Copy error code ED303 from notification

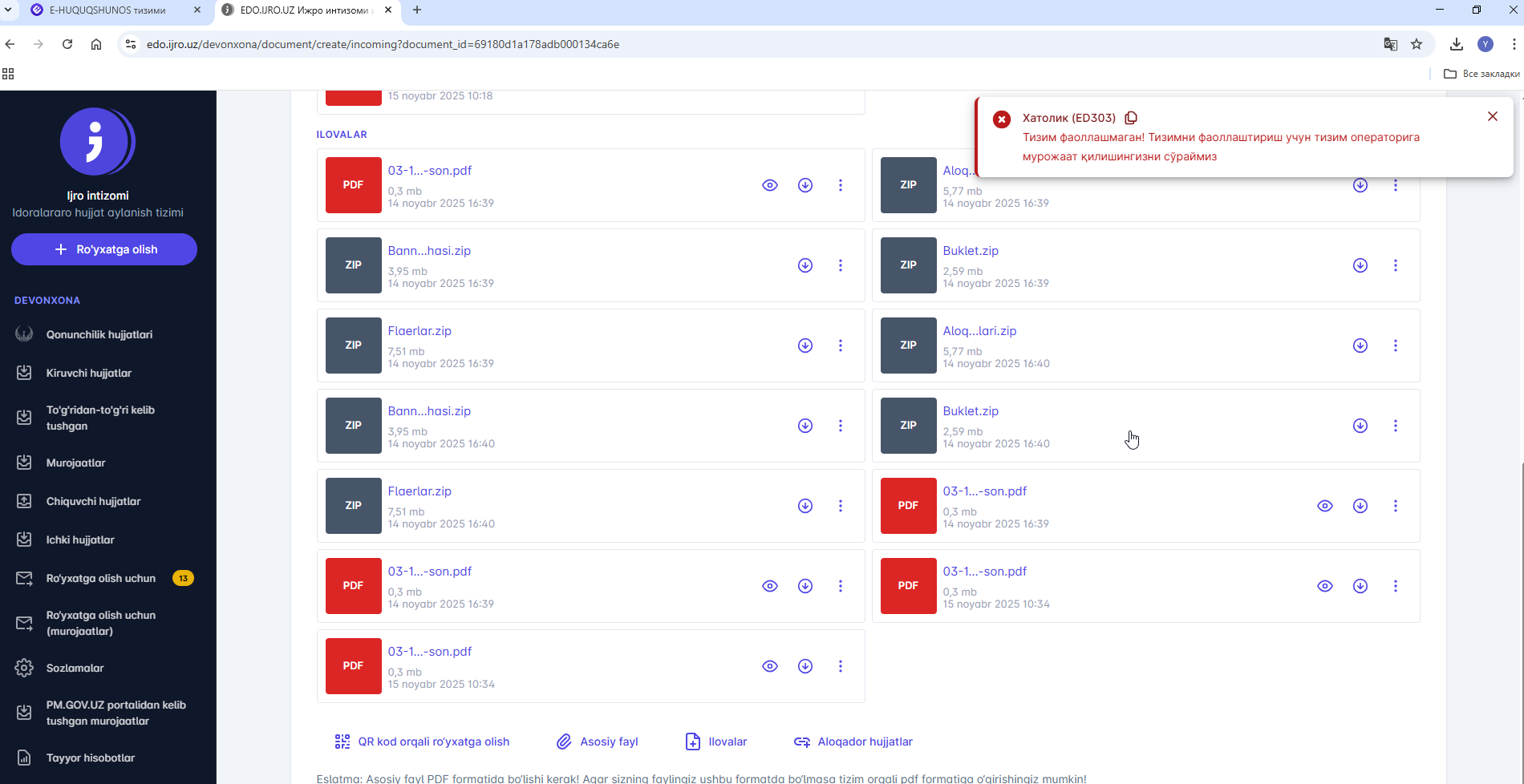(x=1131, y=118)
